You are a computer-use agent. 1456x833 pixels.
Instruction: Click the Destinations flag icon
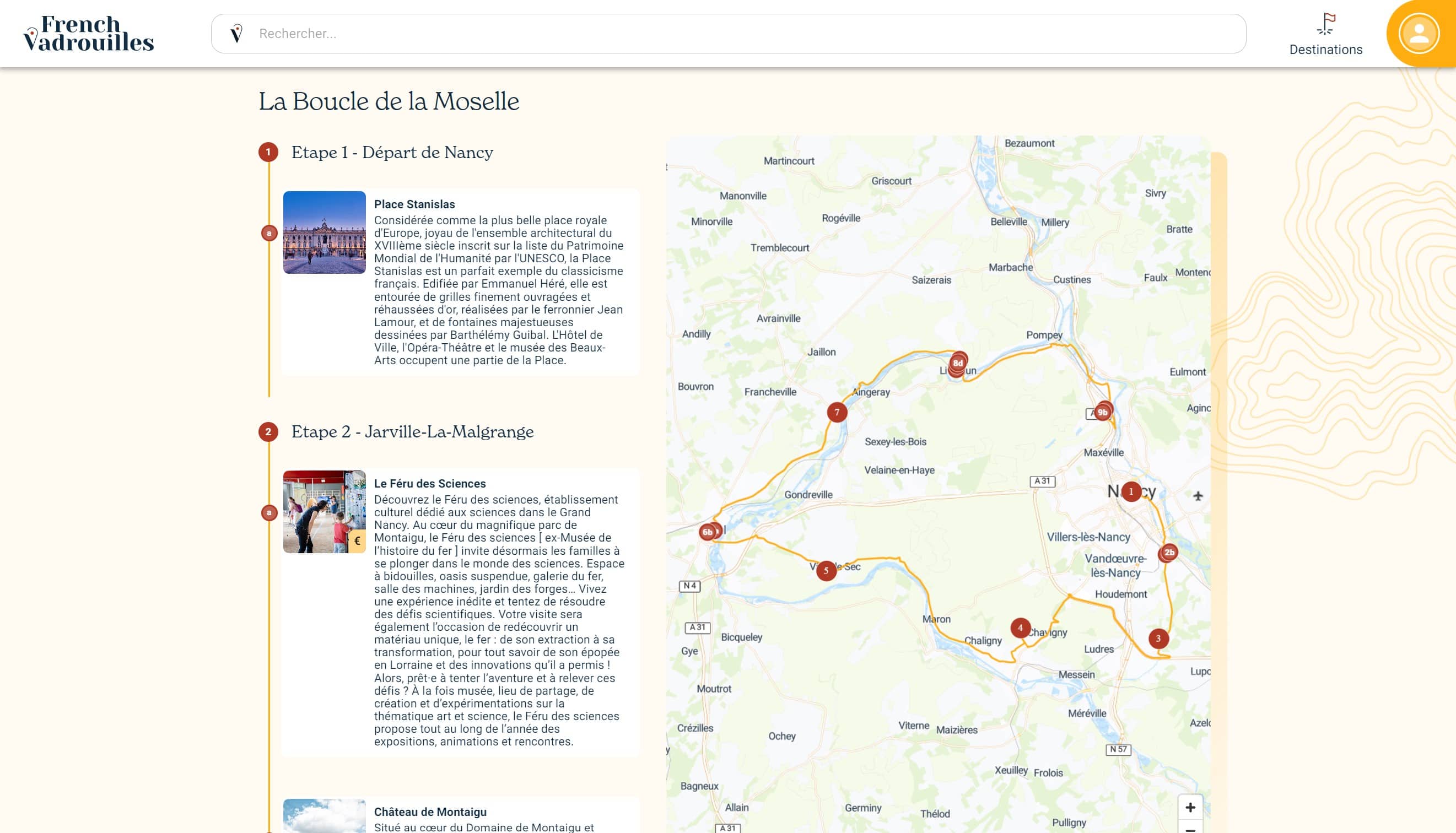[1325, 25]
